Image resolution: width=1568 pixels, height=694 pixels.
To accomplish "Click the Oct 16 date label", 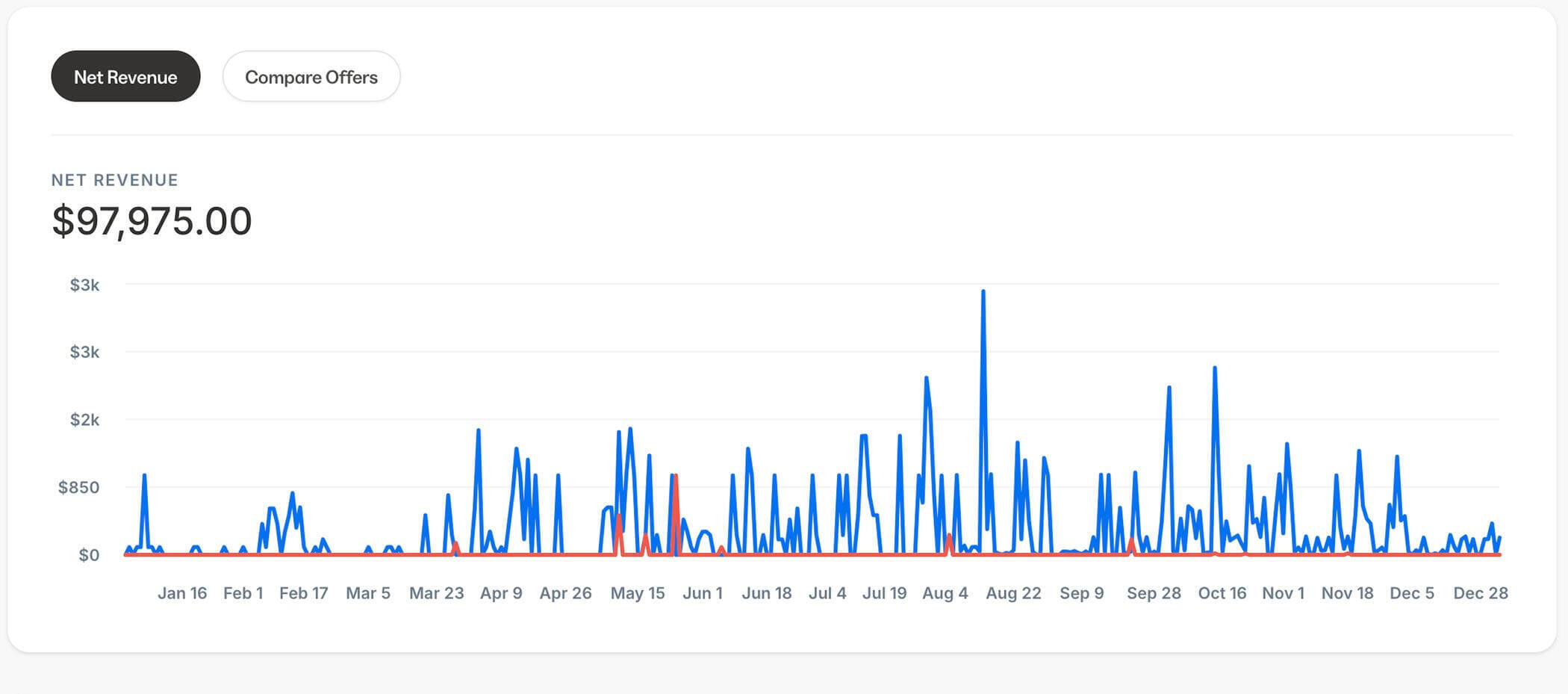I will coord(1222,593).
